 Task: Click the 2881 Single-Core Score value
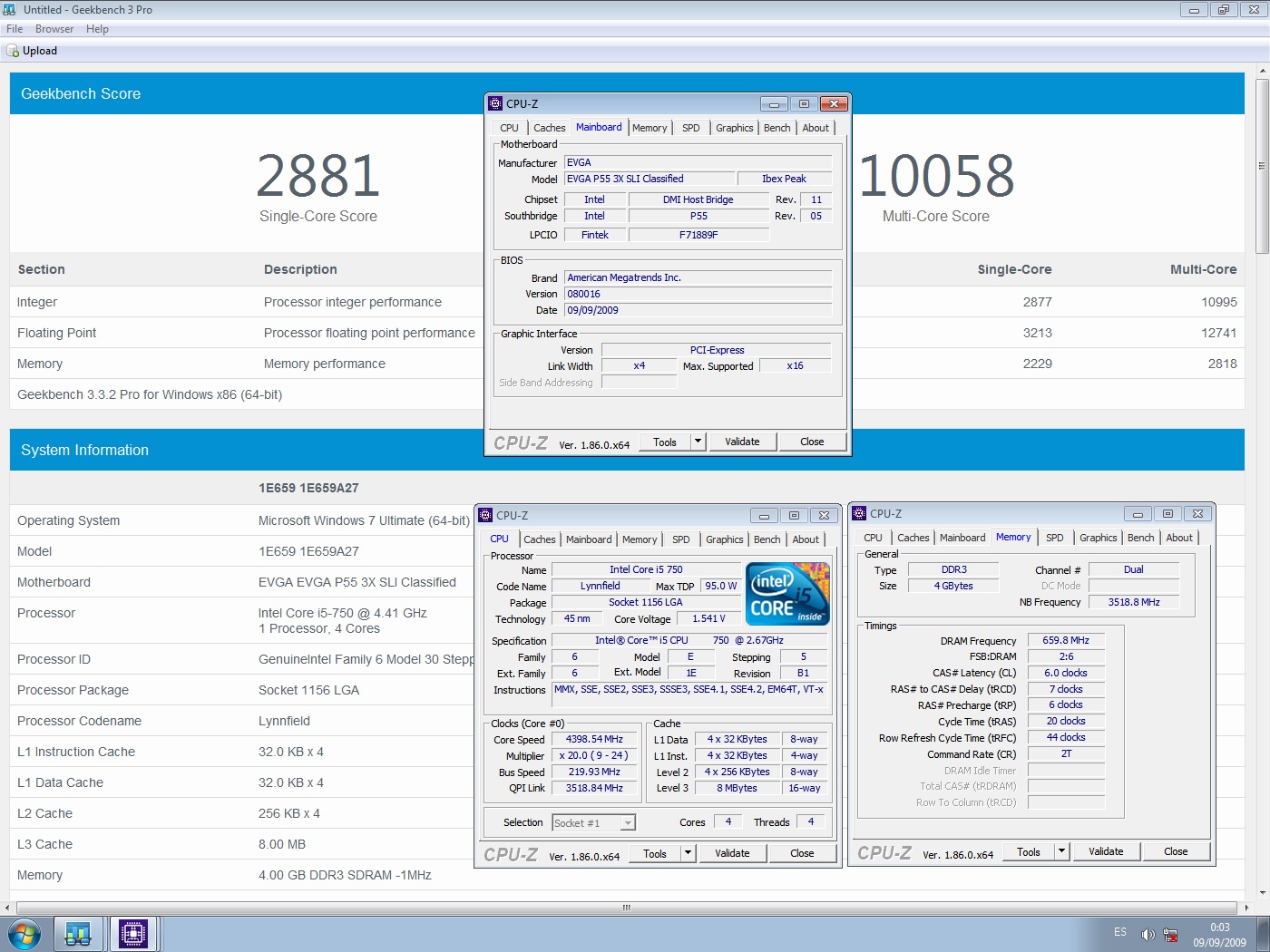click(317, 176)
